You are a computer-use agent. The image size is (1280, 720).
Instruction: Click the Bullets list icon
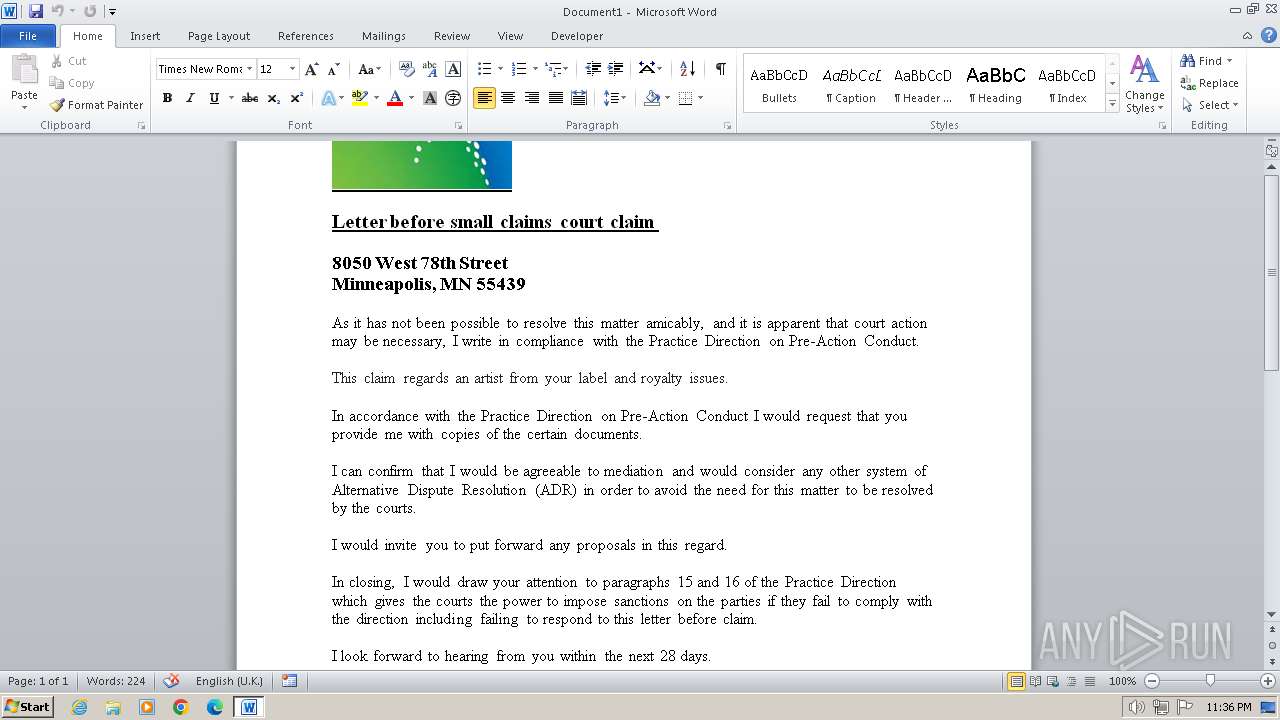485,69
